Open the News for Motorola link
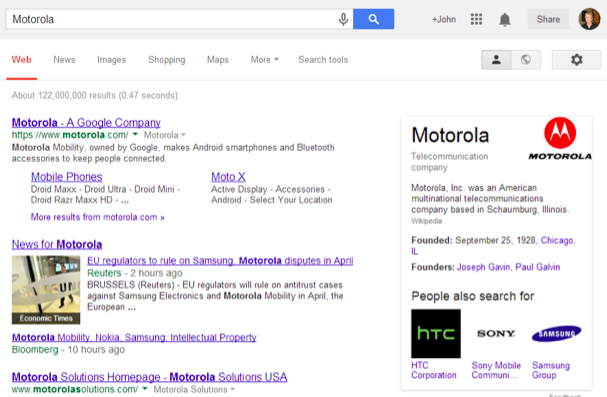 (57, 244)
